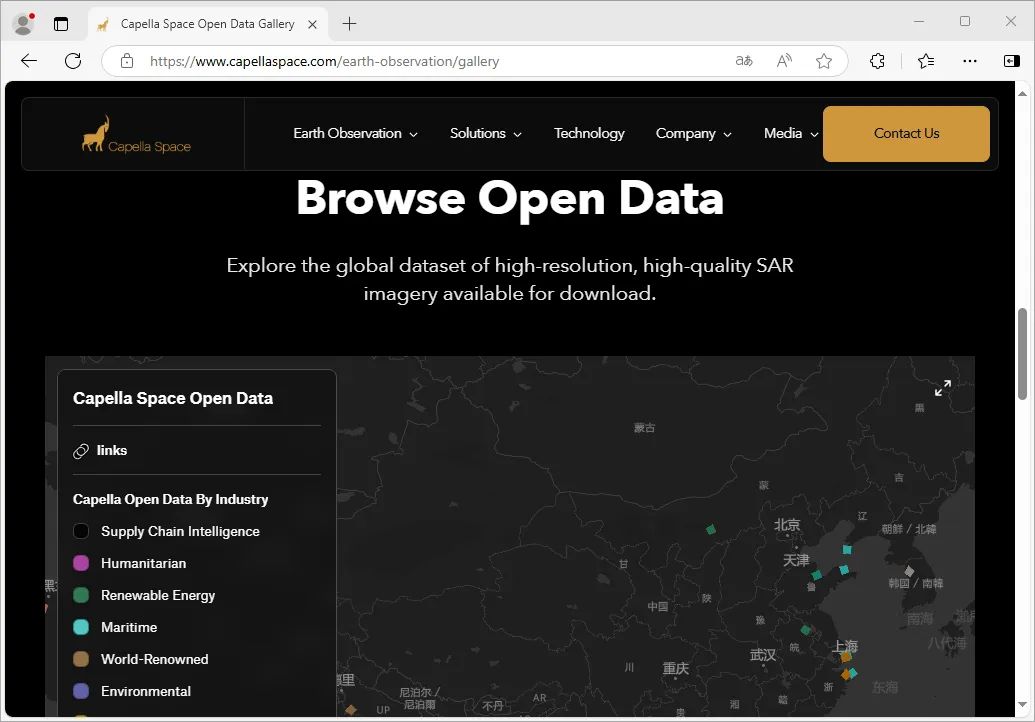
Task: Click the Browse Open Data heading
Action: 510,198
